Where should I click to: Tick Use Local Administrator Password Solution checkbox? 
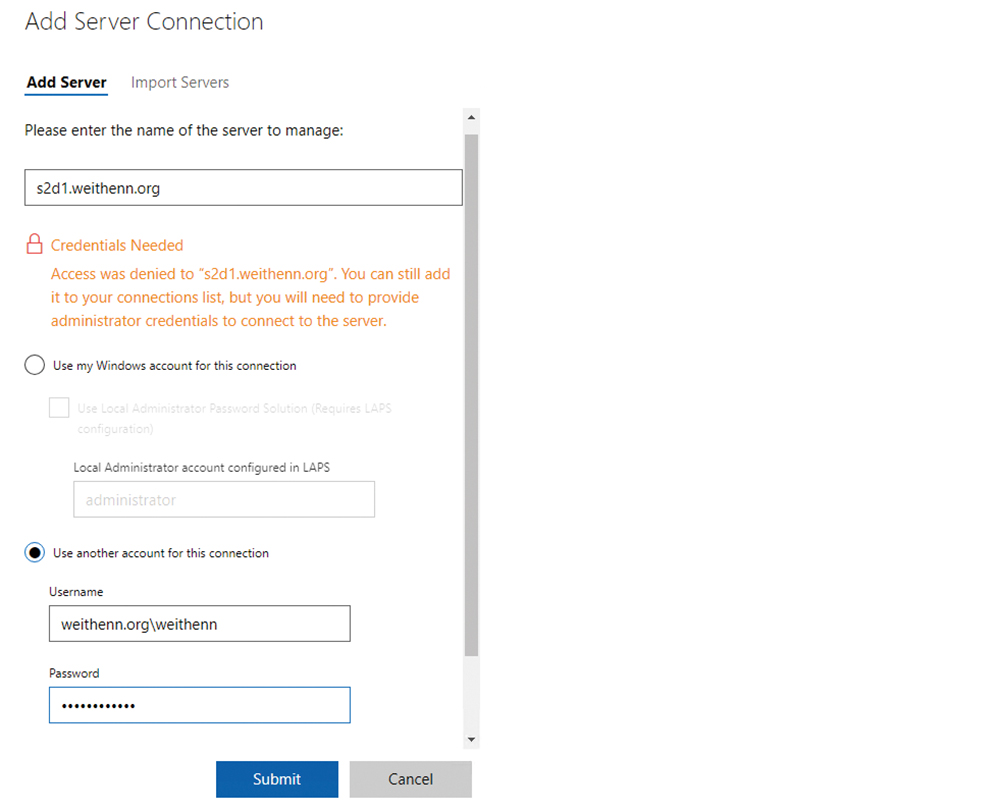59,407
